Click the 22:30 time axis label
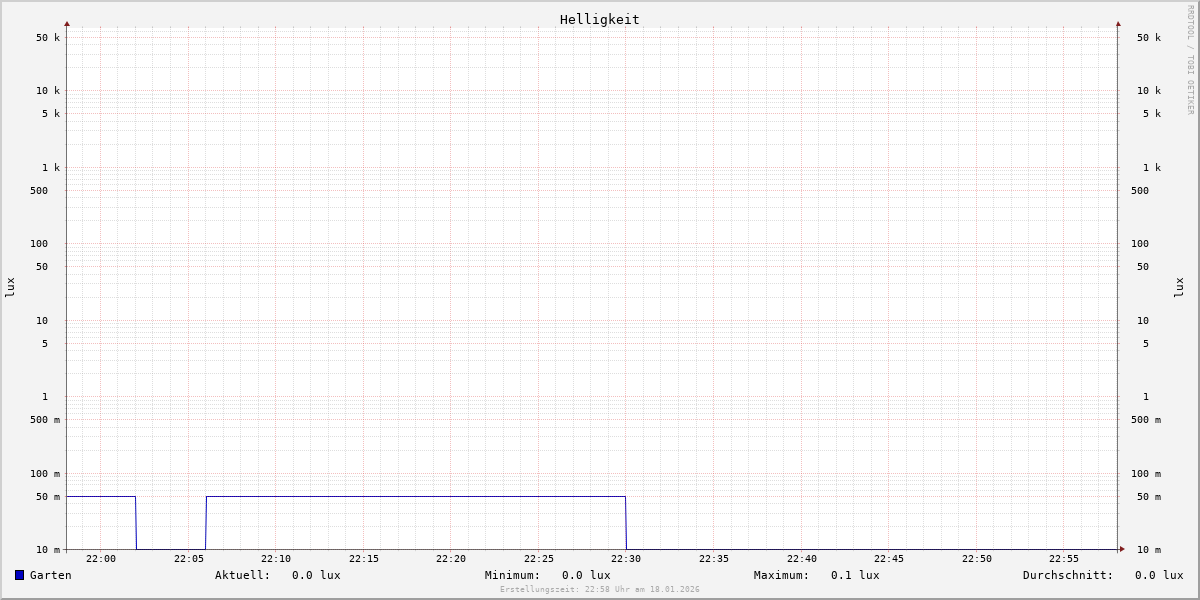 (626, 559)
